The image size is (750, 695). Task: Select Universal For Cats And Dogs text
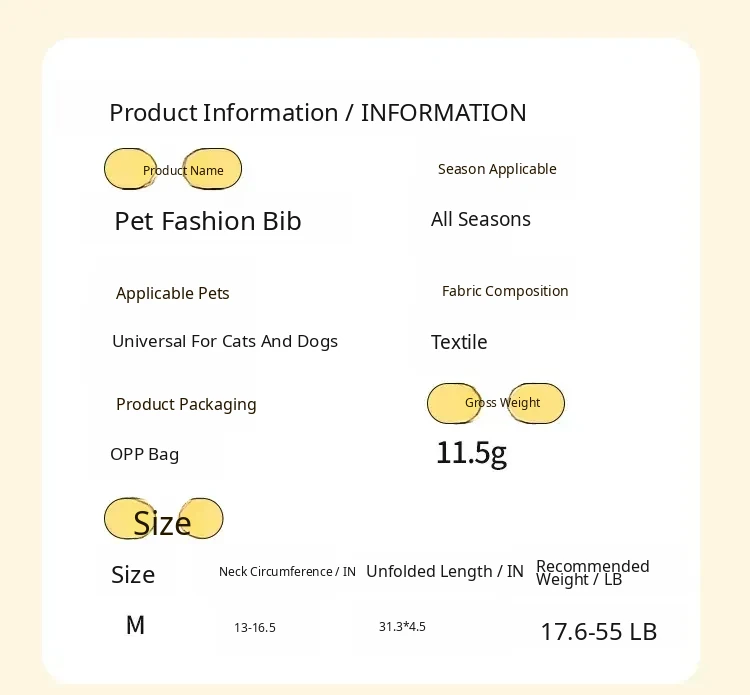coord(225,341)
